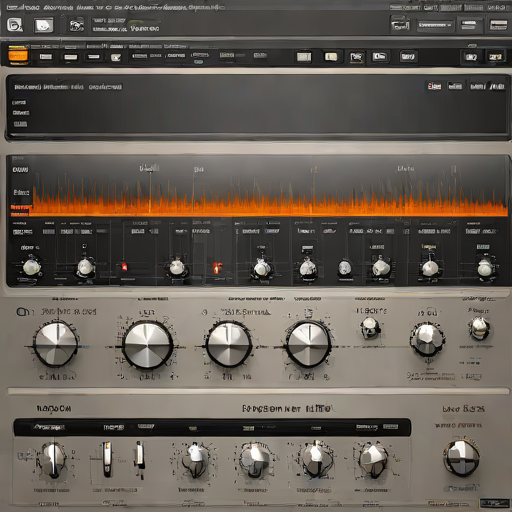
Task: Expand the rounded selector left of the first large knob
Action: click(x=23, y=312)
